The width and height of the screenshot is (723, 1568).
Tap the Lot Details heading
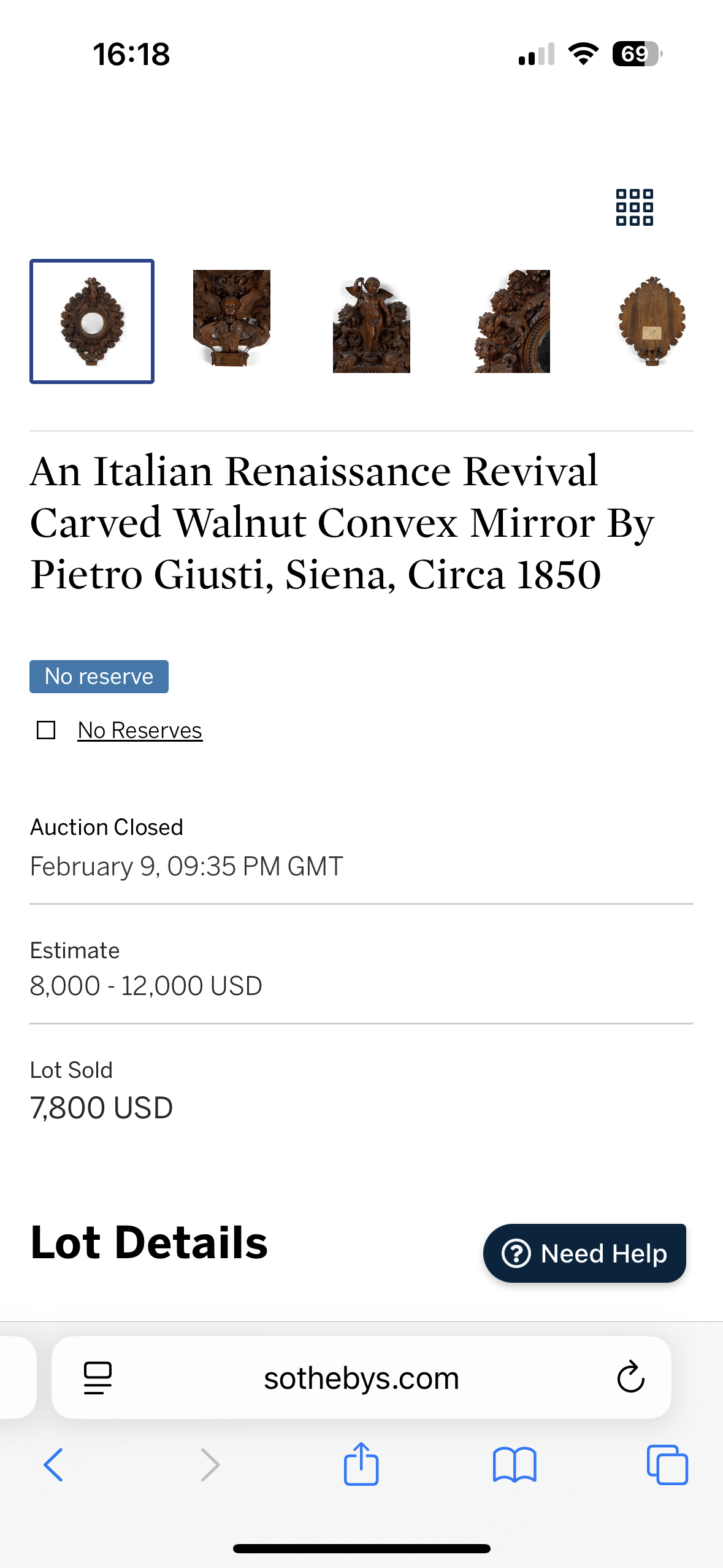[149, 1243]
